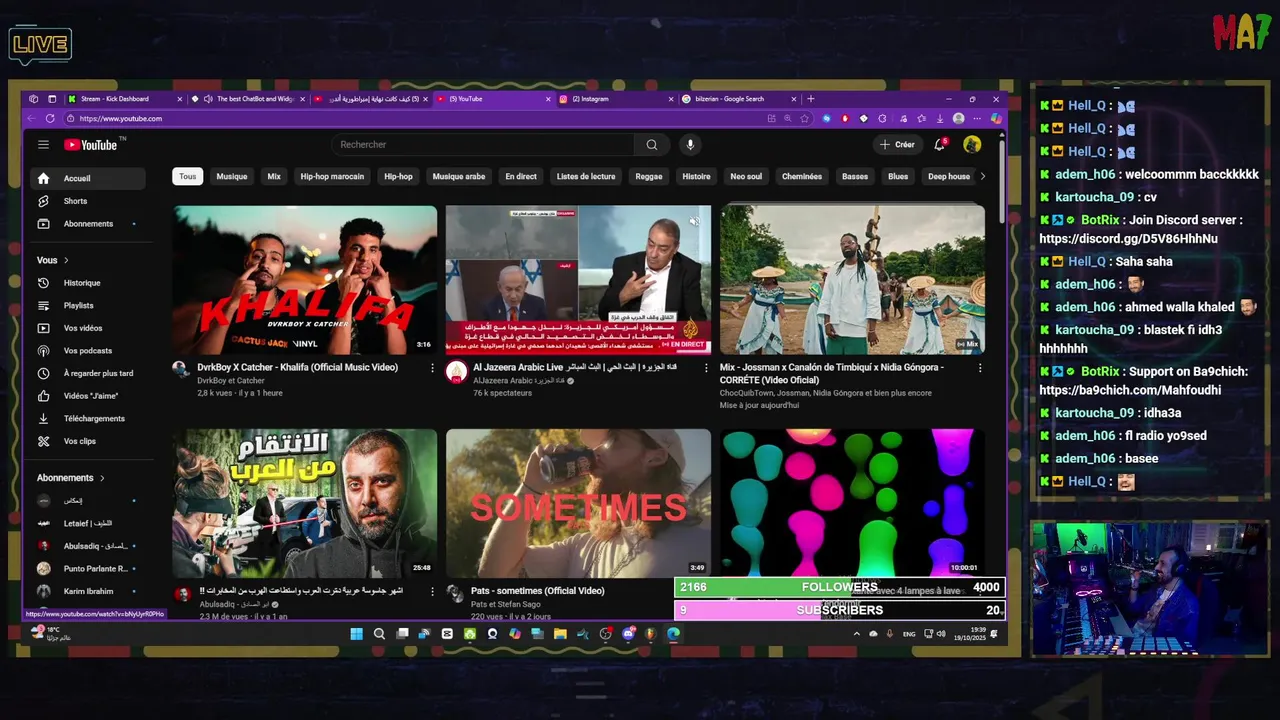
Task: Reload the page with the browser refresh icon
Action: [50, 118]
